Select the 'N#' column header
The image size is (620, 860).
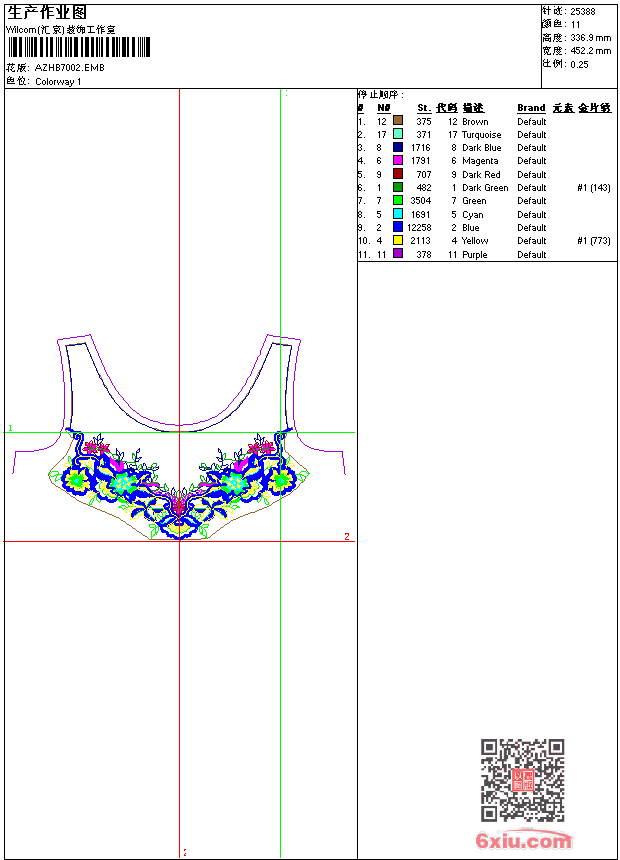pos(384,108)
